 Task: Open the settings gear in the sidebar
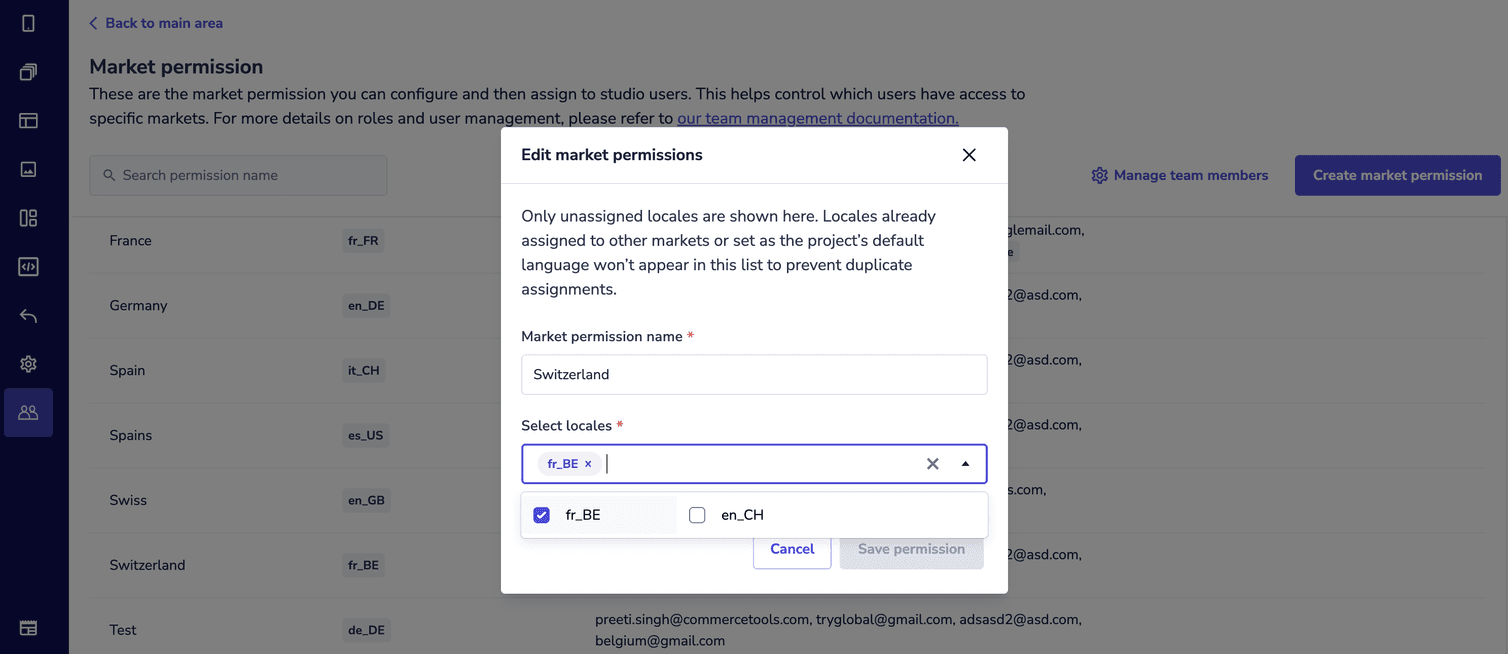tap(28, 364)
